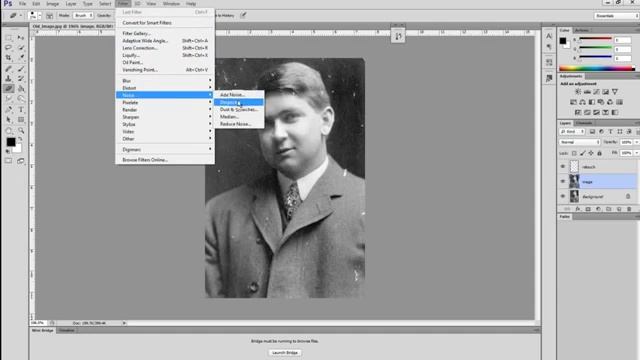Select the Eraser tool
Screen dimensions: 640x360
point(9,89)
